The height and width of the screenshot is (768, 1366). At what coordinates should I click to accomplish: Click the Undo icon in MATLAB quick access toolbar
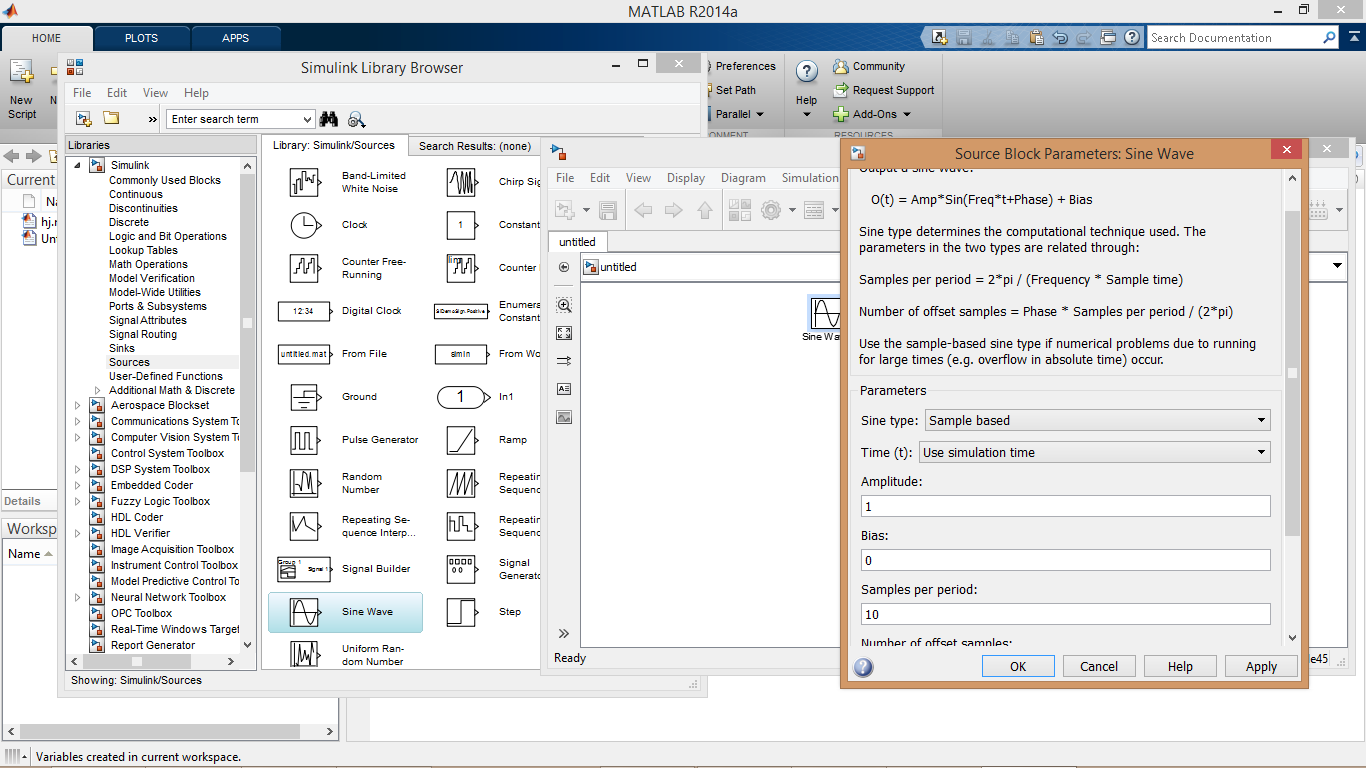coord(1060,37)
